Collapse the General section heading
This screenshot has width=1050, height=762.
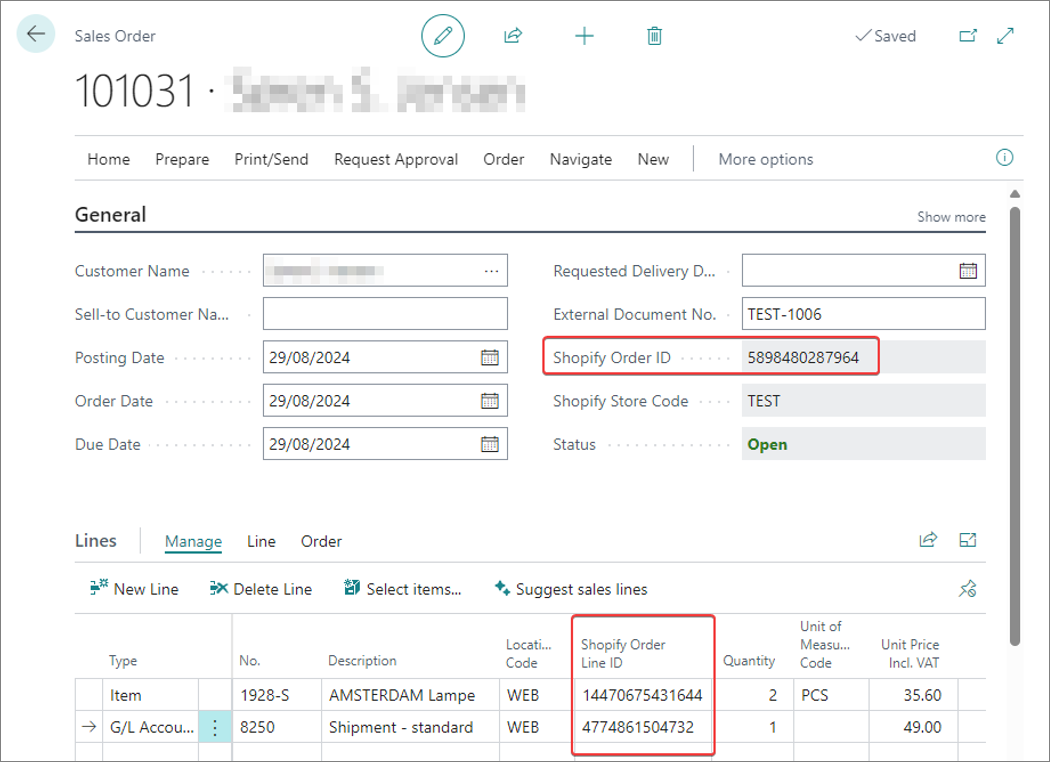click(110, 214)
